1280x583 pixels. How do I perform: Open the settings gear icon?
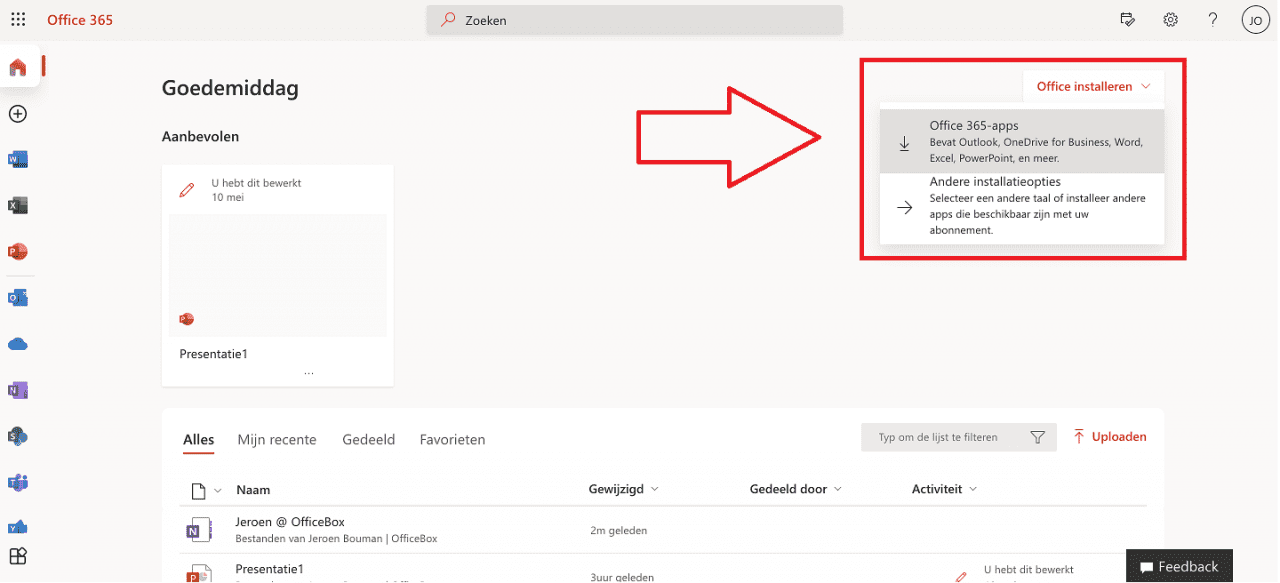1170,20
